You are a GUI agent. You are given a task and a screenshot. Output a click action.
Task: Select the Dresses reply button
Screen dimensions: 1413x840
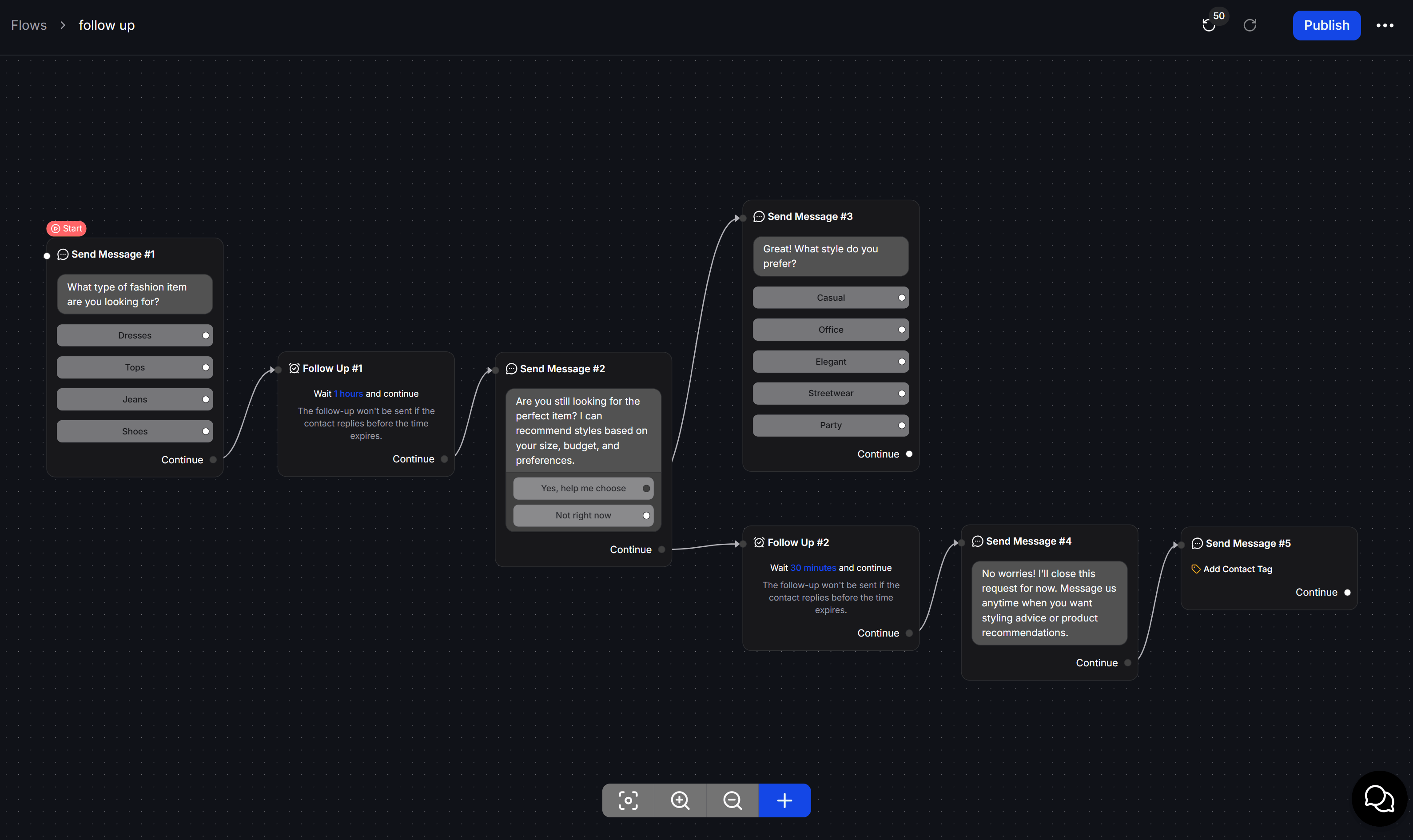point(135,336)
